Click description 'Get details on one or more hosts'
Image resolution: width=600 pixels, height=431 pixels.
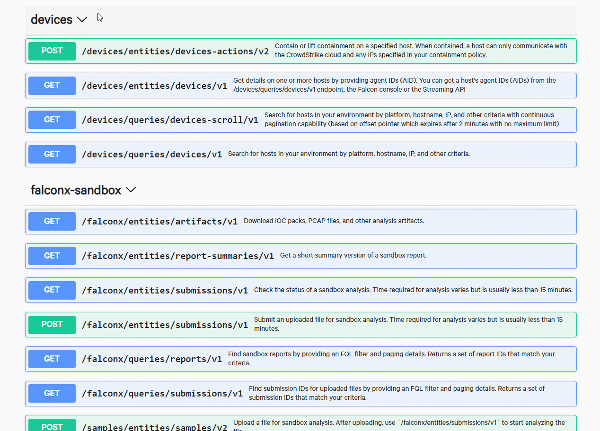(395, 85)
